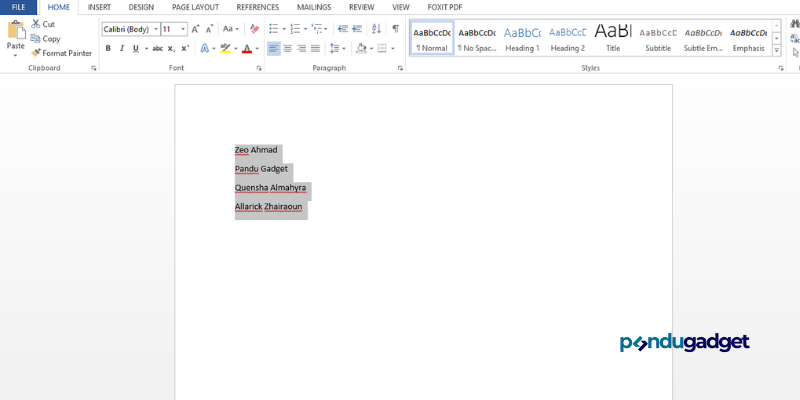Switch to the PAGE LAYOUT tab
The width and height of the screenshot is (800, 400).
point(195,7)
